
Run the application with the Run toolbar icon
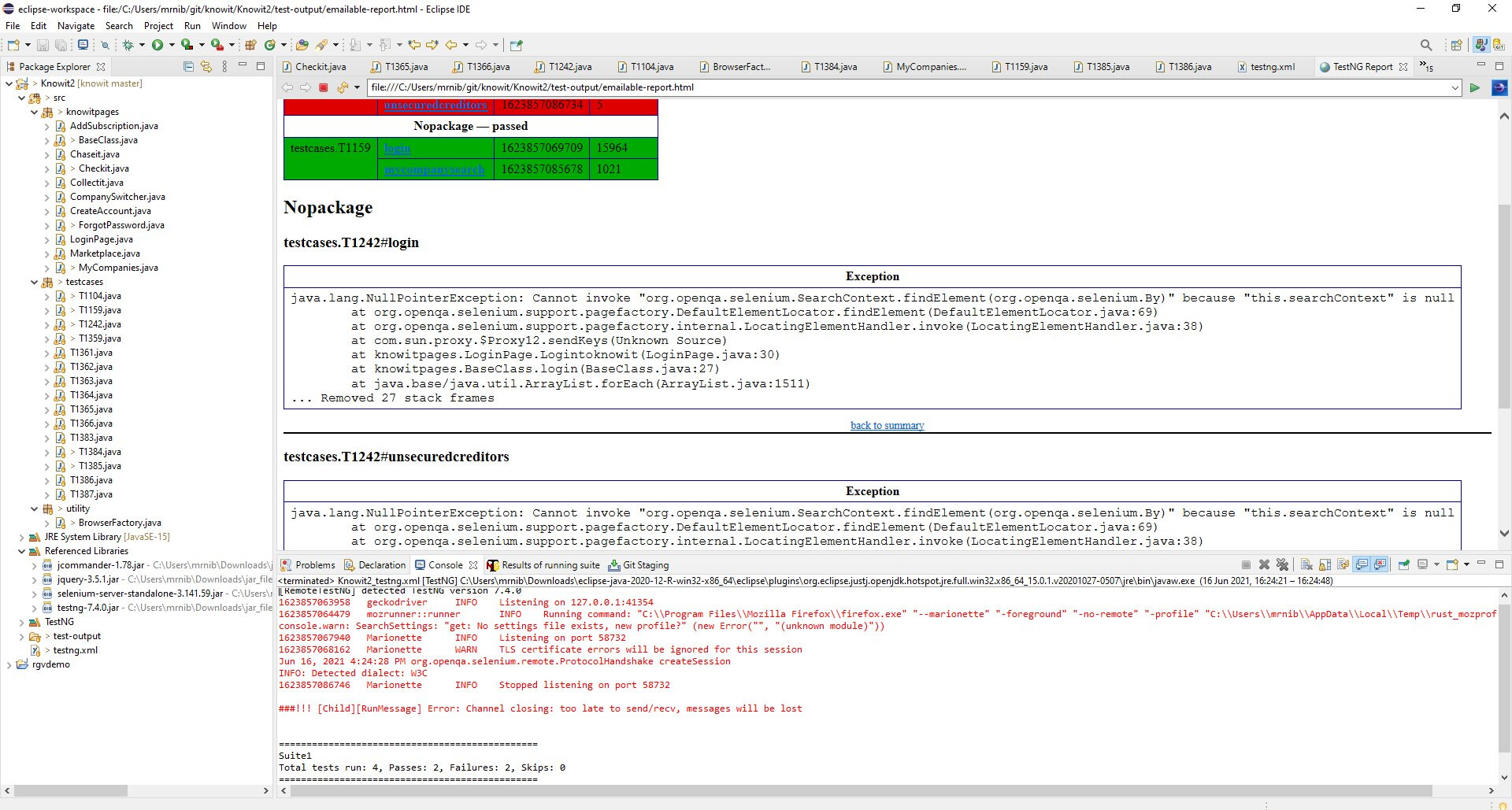coord(158,45)
